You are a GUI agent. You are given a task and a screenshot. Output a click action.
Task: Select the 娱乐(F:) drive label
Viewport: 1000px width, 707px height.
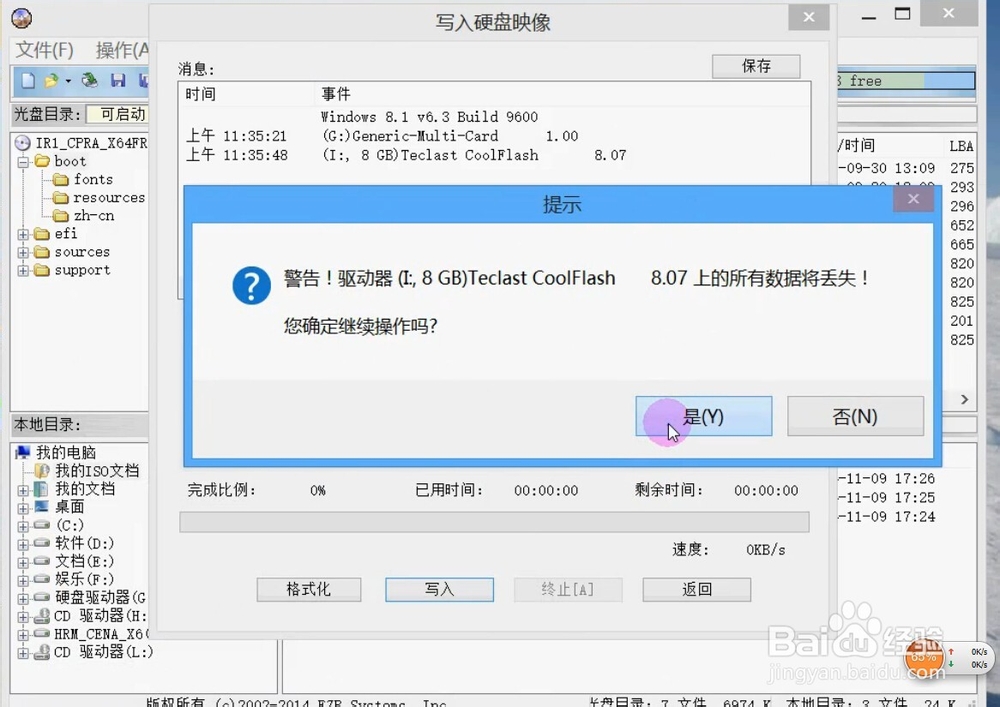84,579
